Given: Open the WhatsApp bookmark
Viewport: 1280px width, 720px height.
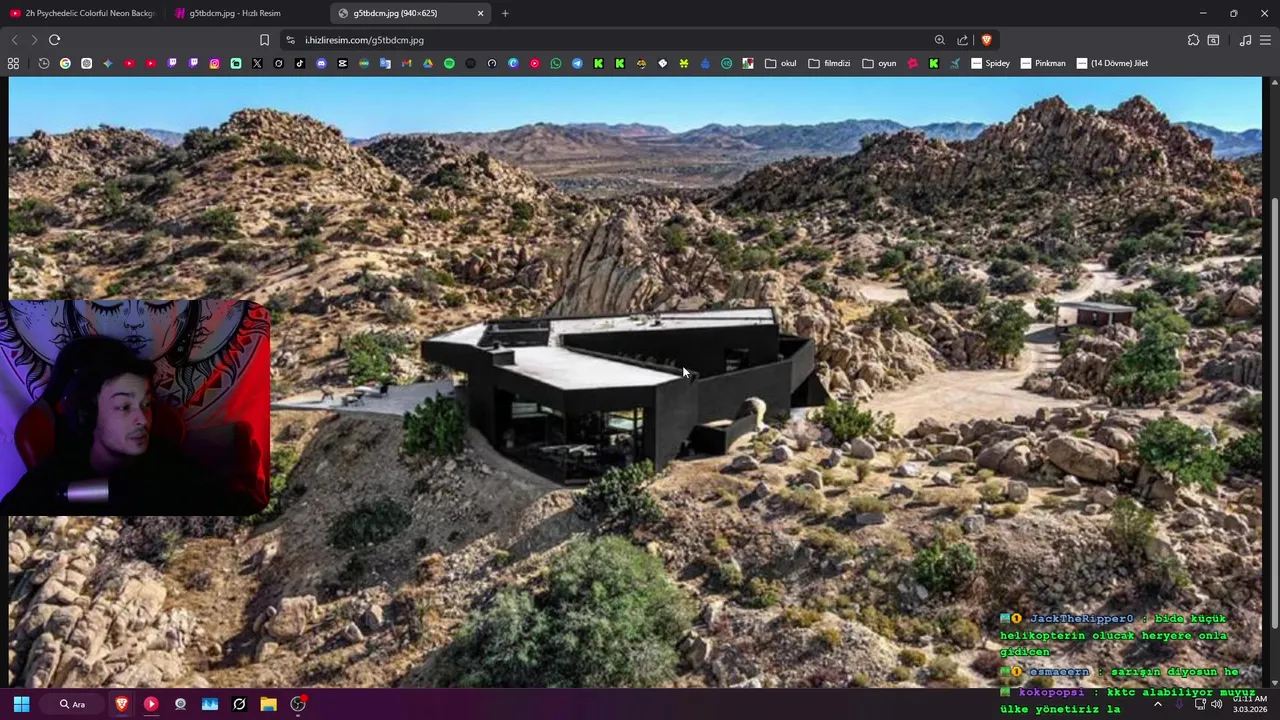Looking at the screenshot, I should pos(556,63).
